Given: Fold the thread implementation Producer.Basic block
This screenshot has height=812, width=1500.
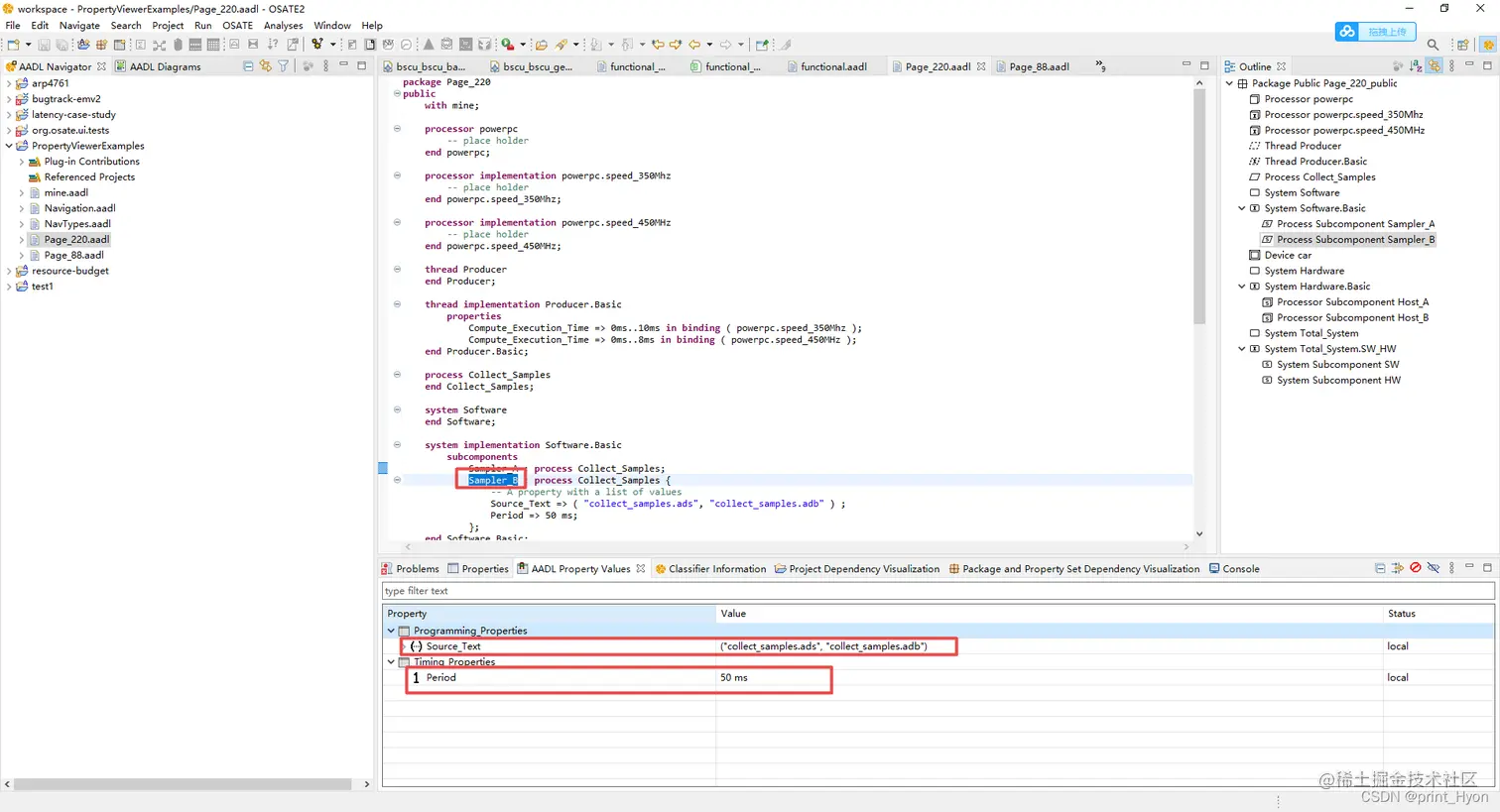Looking at the screenshot, I should 397,304.
